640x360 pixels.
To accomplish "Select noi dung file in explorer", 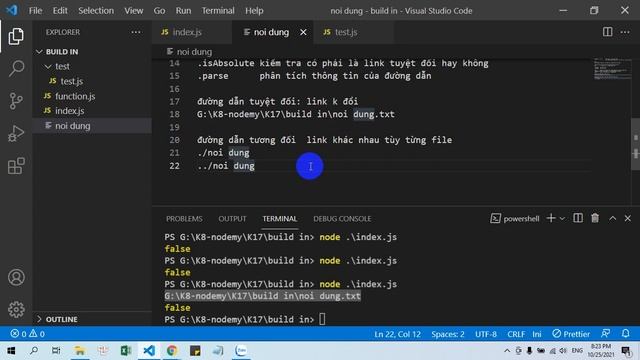I will (x=92, y=126).
